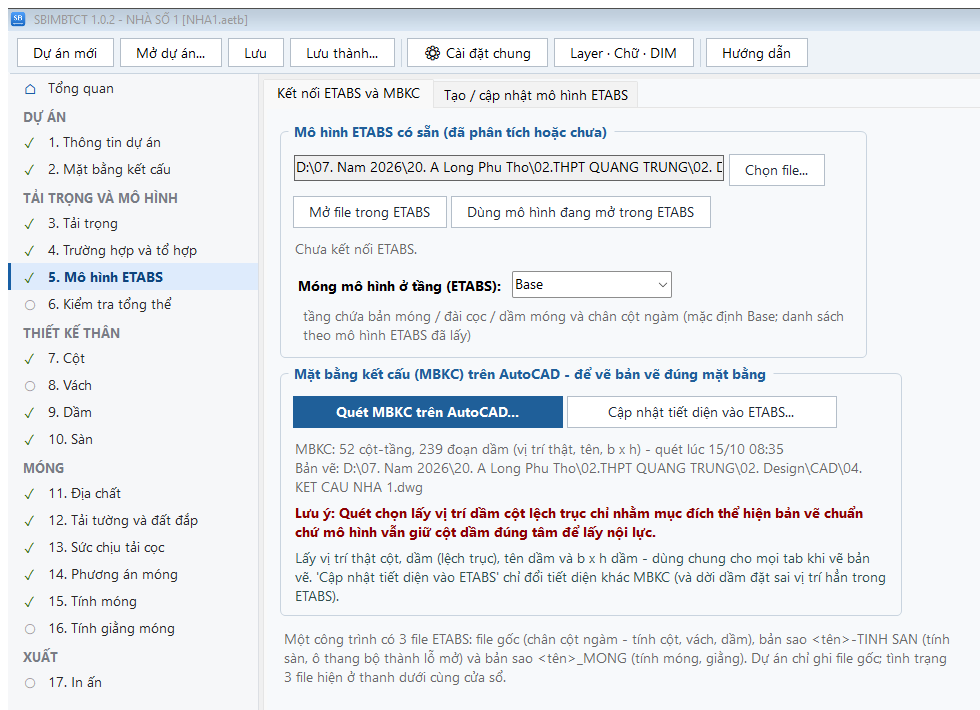Open step 8. Vách design
Image resolution: width=980 pixels, height=710 pixels.
(134, 385)
